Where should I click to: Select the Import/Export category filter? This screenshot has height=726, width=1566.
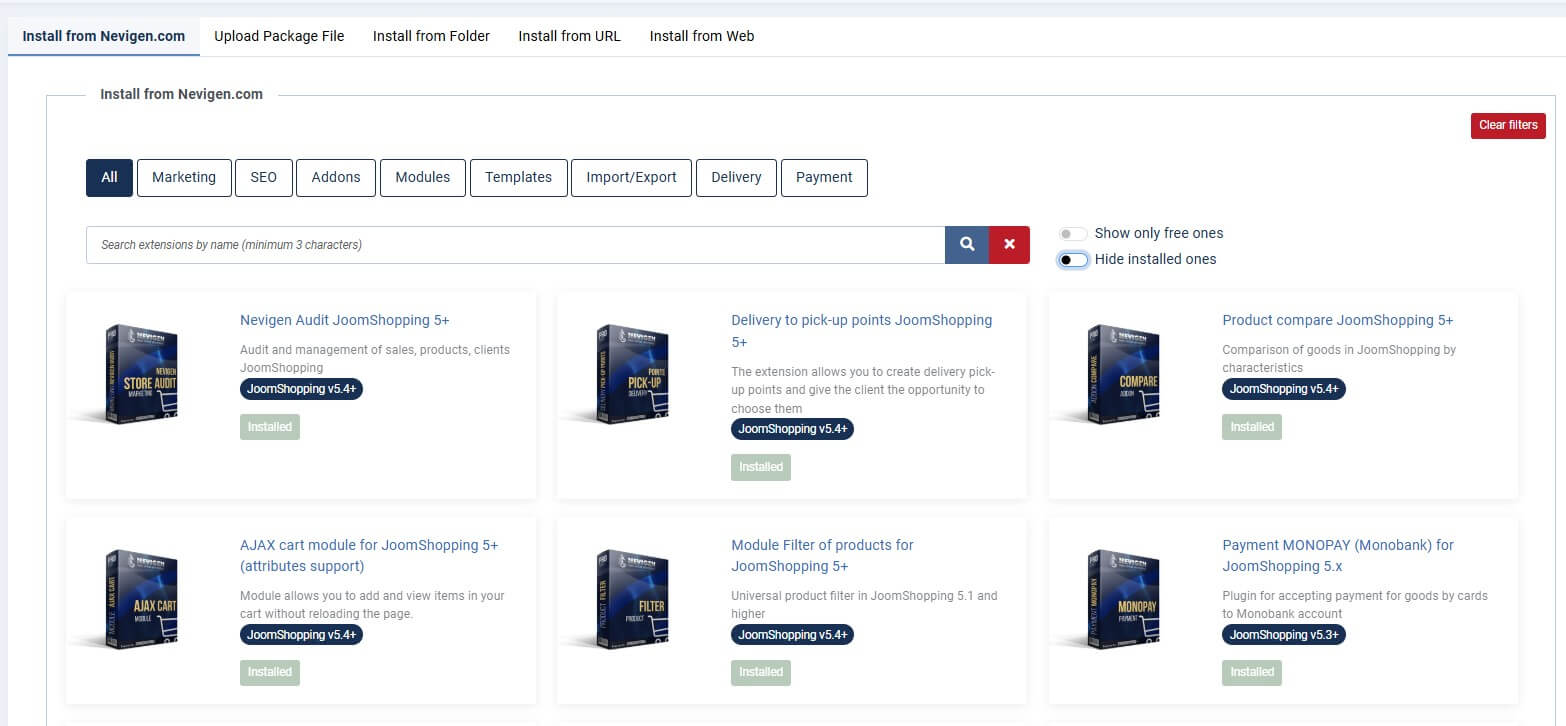[631, 177]
